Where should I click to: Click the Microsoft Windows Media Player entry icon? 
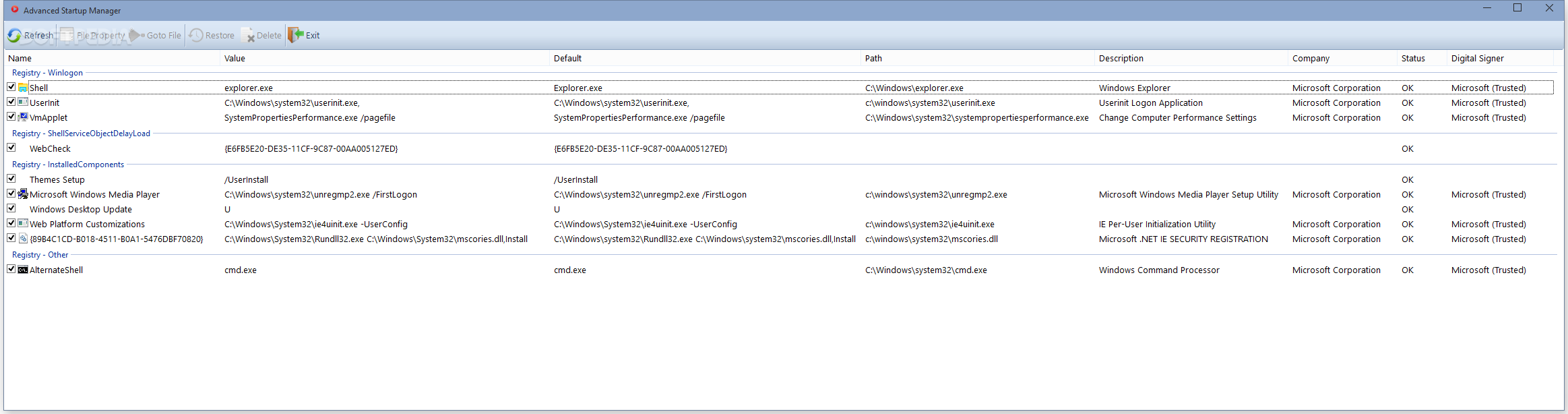23,194
